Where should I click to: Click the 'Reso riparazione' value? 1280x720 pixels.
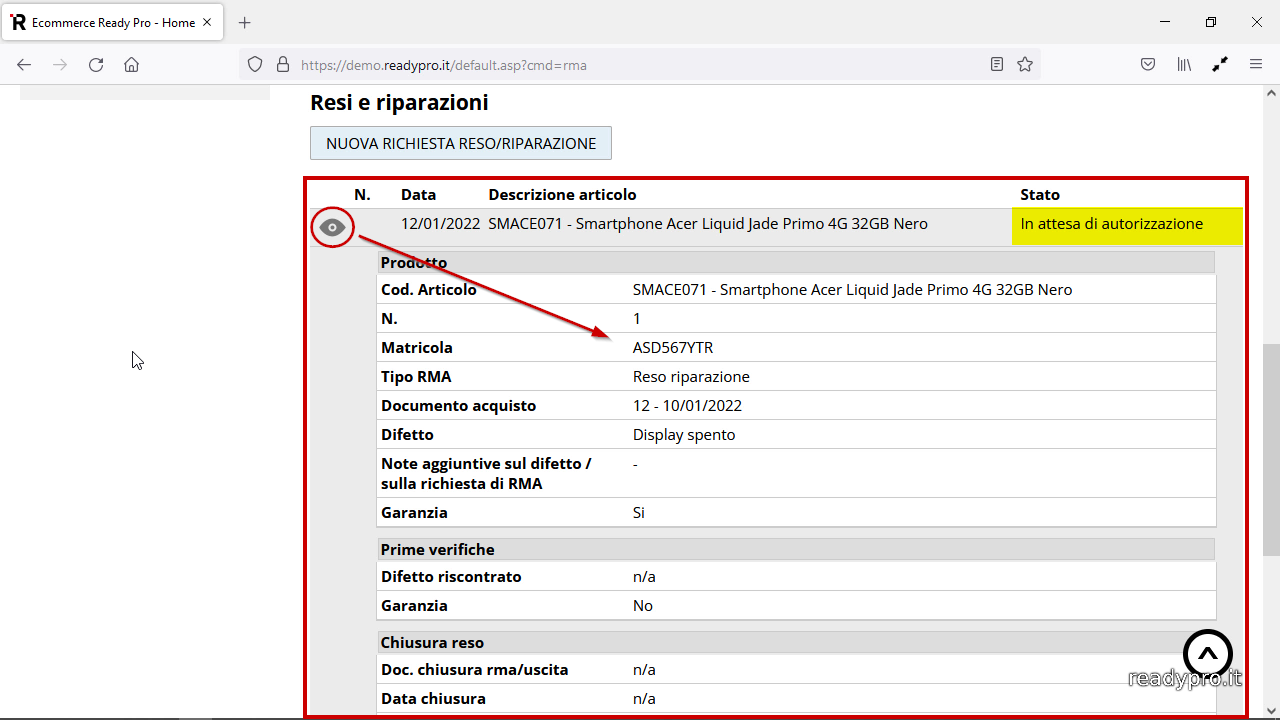click(x=691, y=377)
